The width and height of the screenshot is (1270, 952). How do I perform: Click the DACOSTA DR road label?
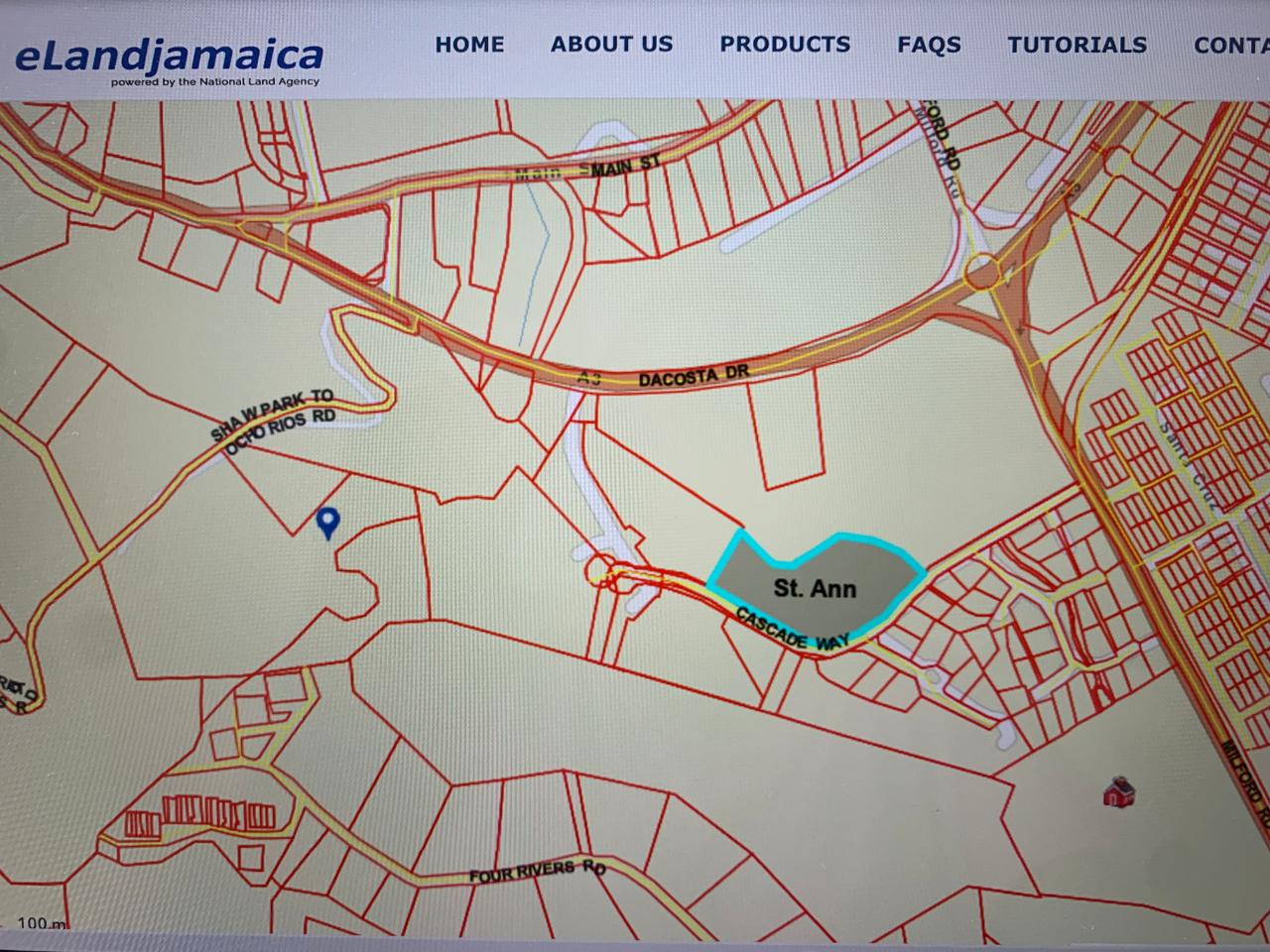pyautogui.click(x=695, y=374)
